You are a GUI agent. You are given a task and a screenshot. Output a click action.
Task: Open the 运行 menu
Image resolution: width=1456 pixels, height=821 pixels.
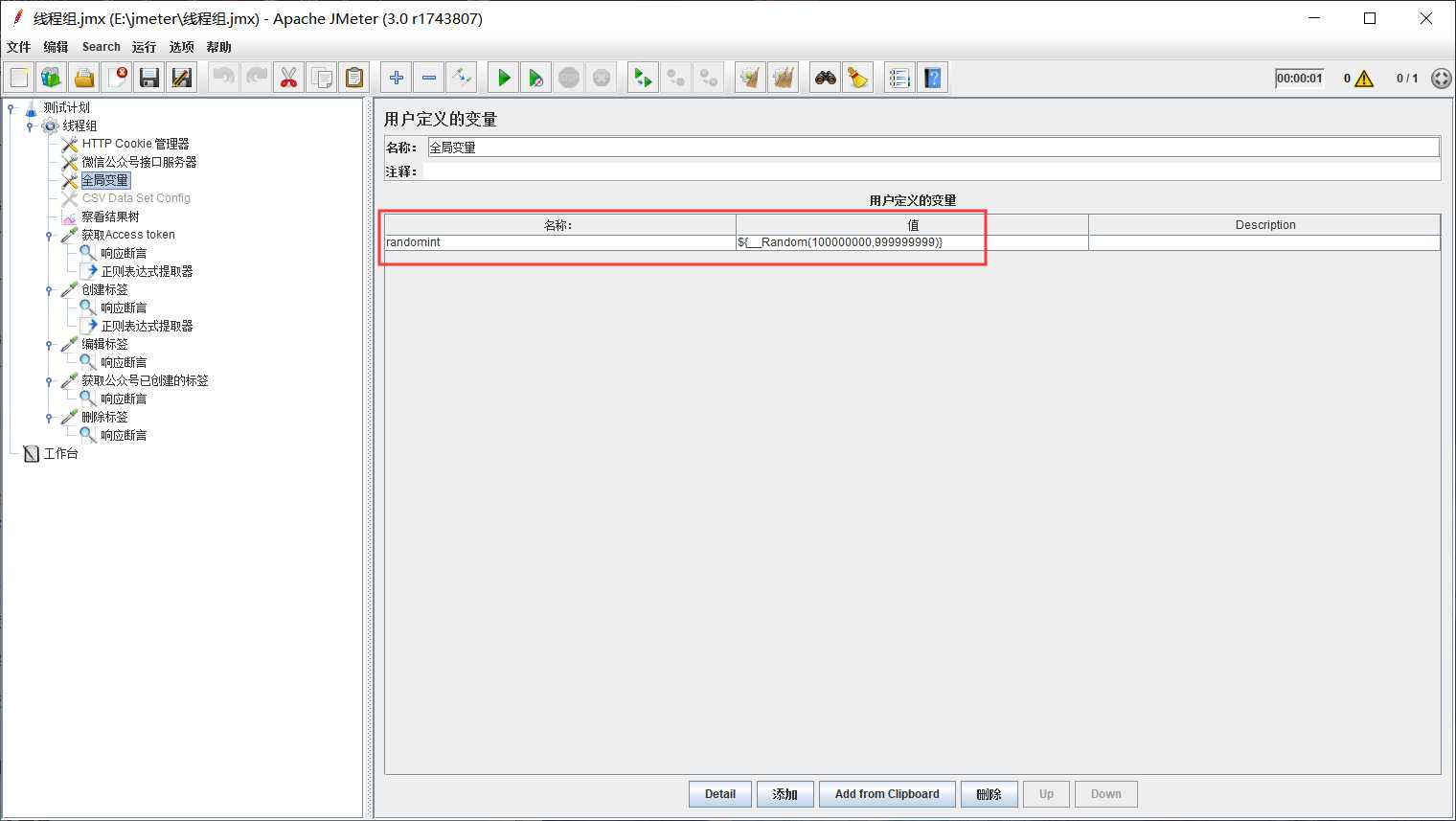144,47
